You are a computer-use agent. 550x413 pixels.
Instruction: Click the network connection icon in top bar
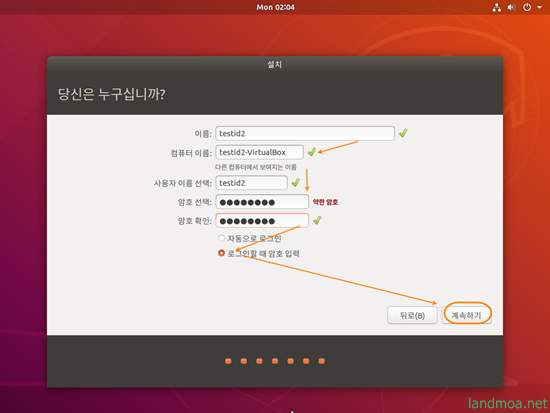pos(496,7)
